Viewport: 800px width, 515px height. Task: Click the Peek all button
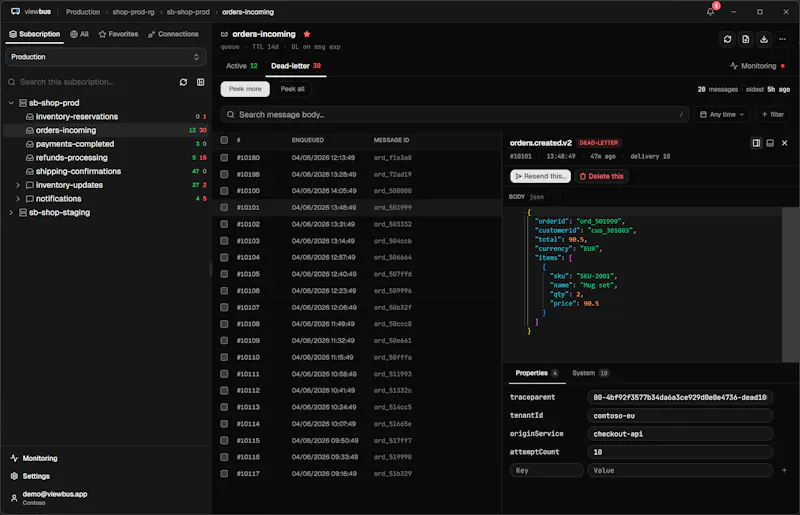tap(292, 89)
